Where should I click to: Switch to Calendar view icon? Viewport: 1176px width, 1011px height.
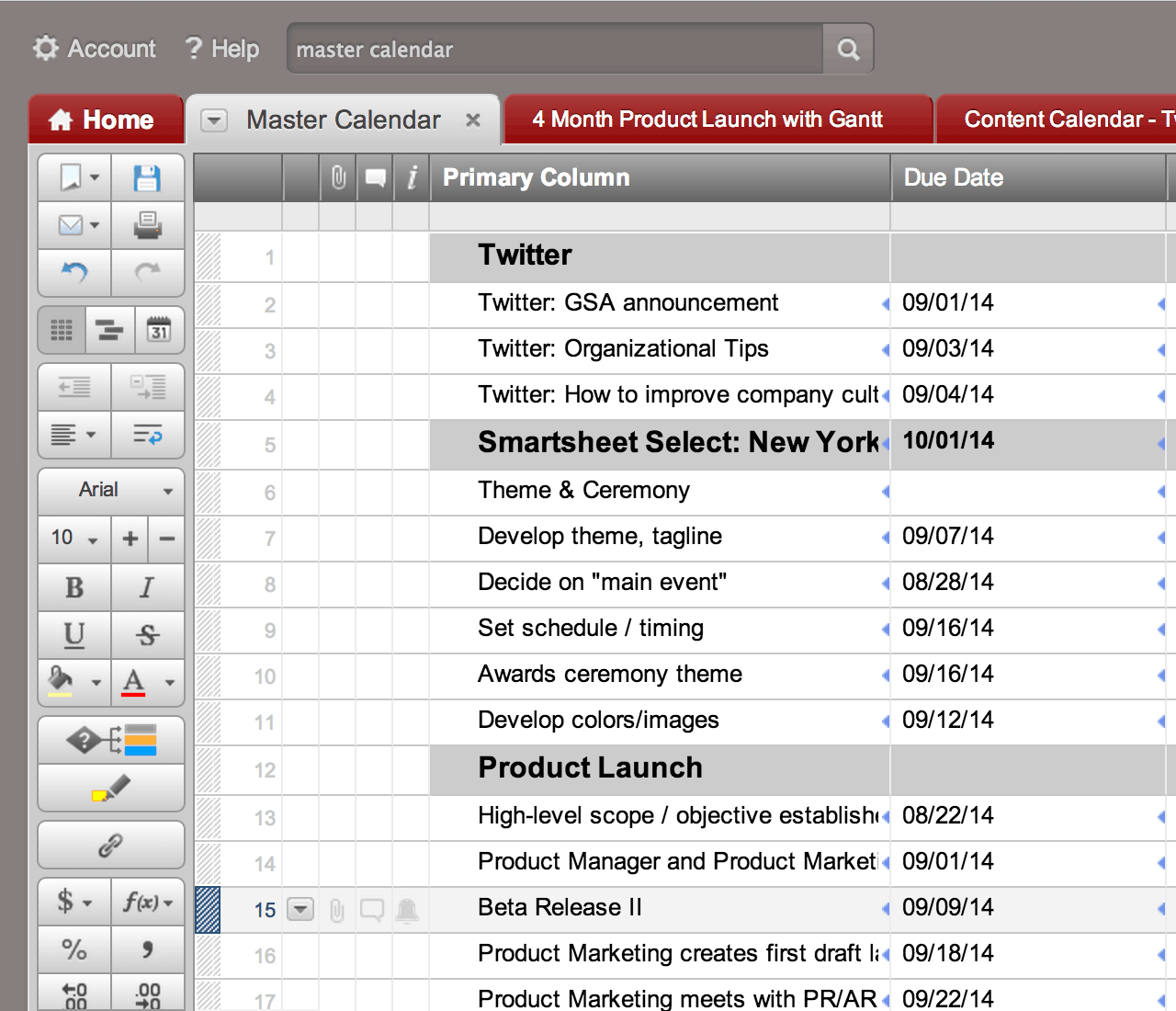pyautogui.click(x=159, y=330)
